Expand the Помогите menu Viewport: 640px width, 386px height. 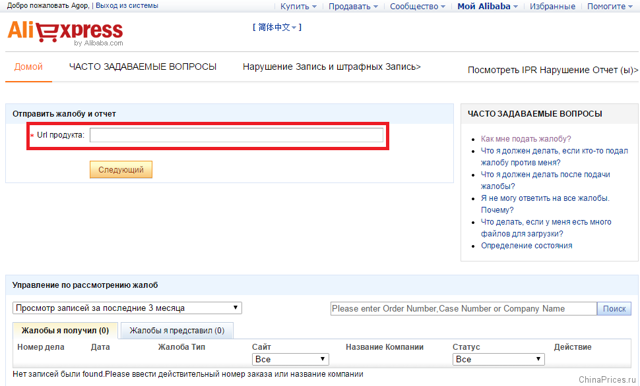coord(610,6)
